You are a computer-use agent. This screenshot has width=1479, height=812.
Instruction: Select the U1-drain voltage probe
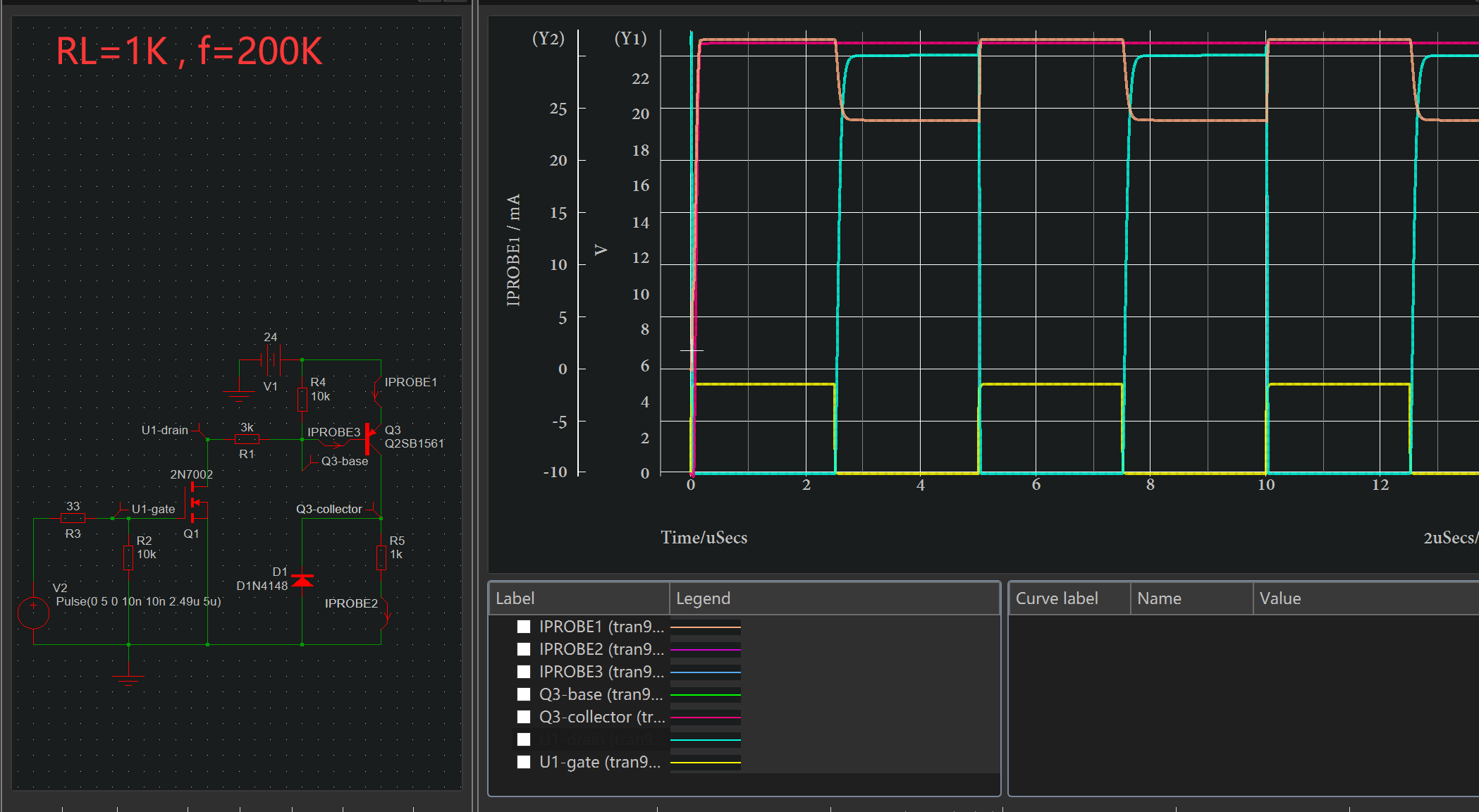pos(202,431)
